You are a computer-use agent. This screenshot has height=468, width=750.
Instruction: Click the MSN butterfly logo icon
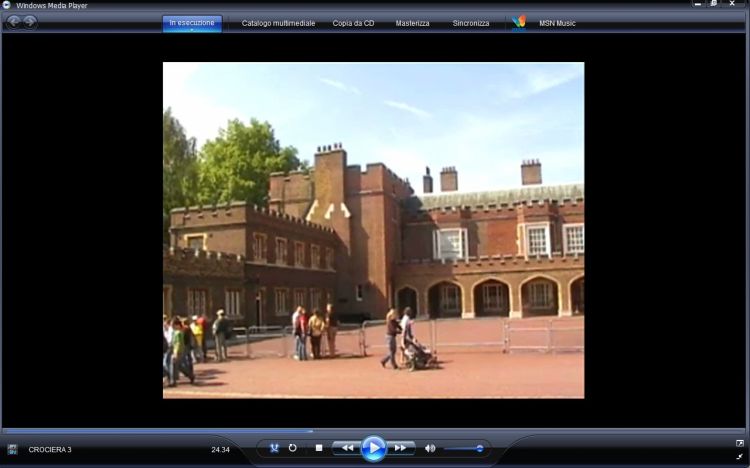pyautogui.click(x=518, y=22)
